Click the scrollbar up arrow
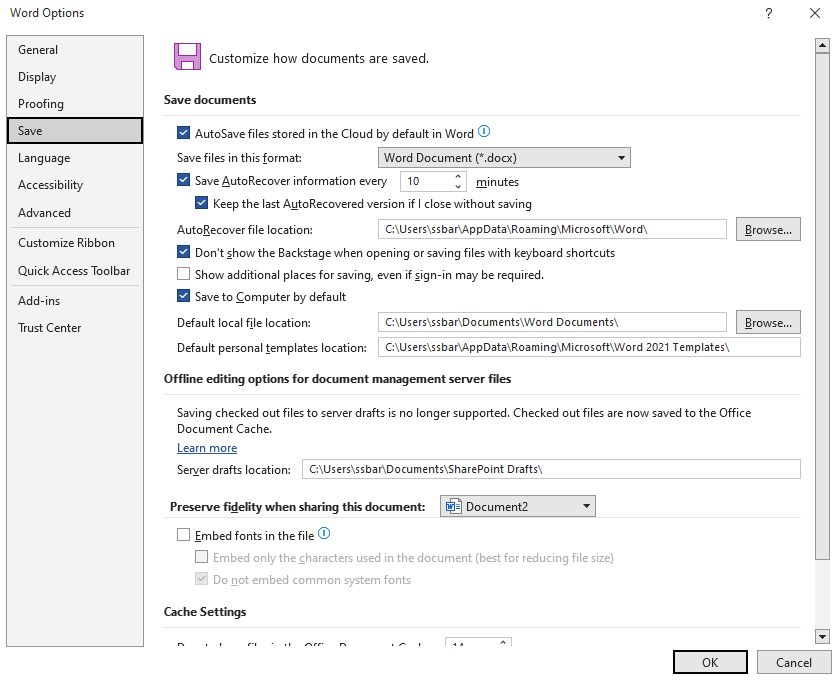The width and height of the screenshot is (838, 681). pyautogui.click(x=822, y=46)
